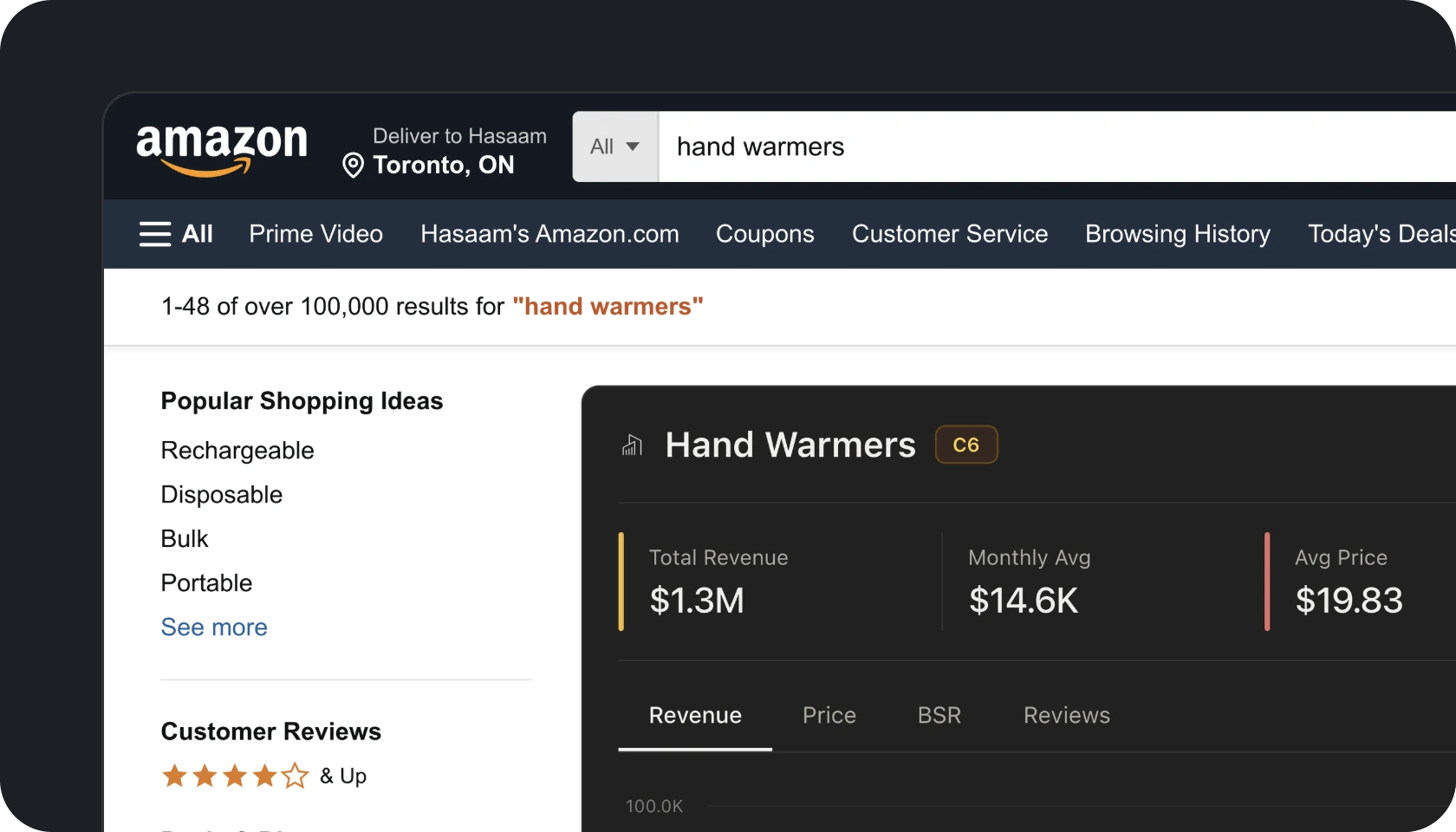Open the hamburger All menu

tap(176, 234)
